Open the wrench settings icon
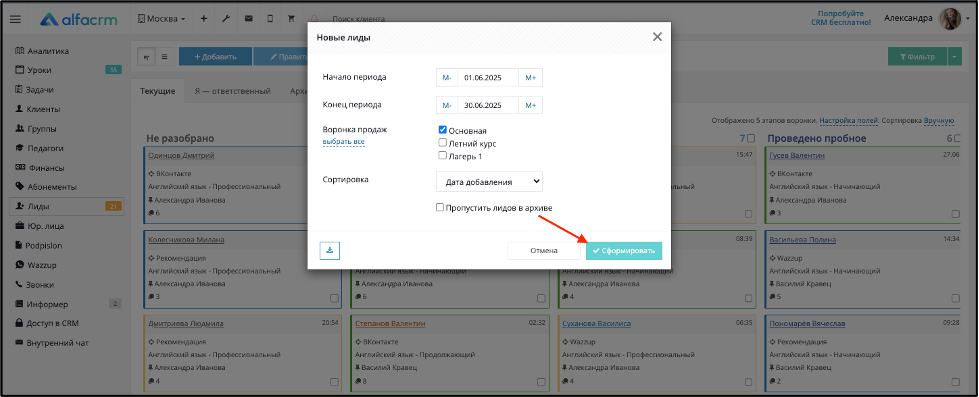This screenshot has width=979, height=397. pos(226,19)
